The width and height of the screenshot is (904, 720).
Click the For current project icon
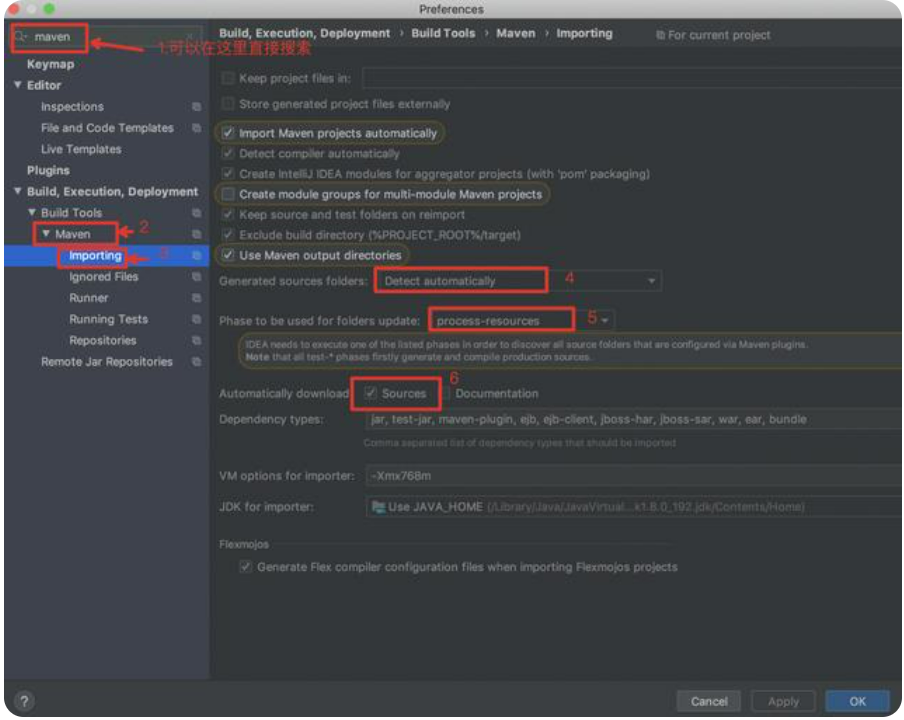[660, 35]
